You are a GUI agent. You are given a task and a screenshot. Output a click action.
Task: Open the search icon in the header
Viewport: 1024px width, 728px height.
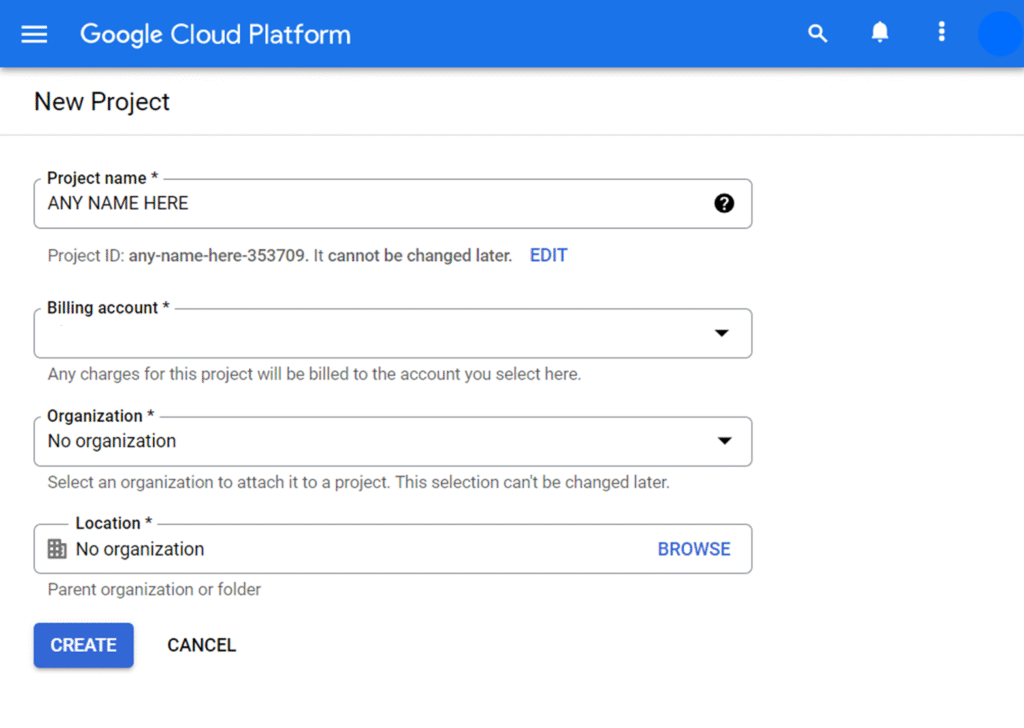(x=818, y=33)
